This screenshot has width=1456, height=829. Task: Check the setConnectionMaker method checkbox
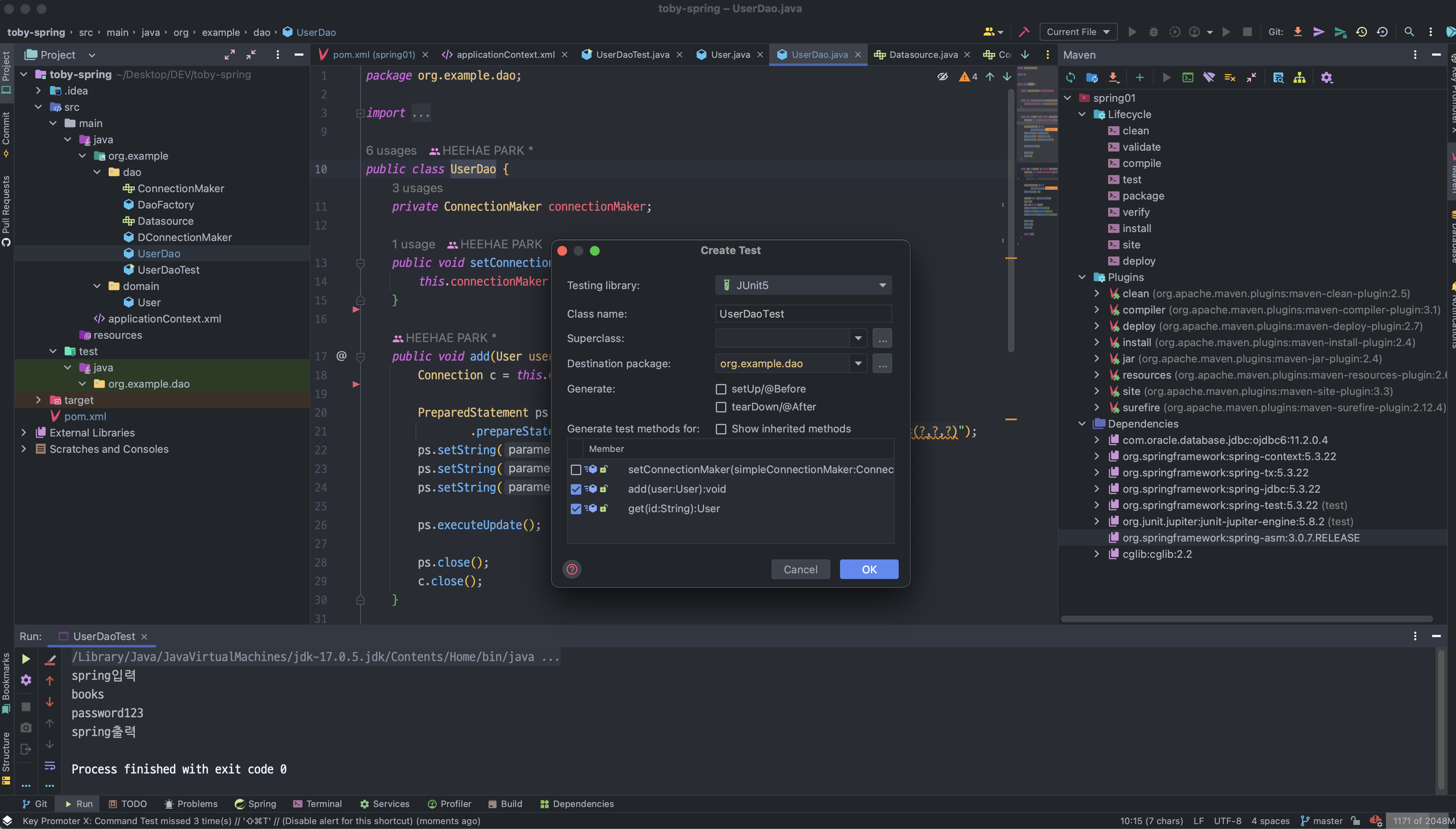tap(575, 470)
